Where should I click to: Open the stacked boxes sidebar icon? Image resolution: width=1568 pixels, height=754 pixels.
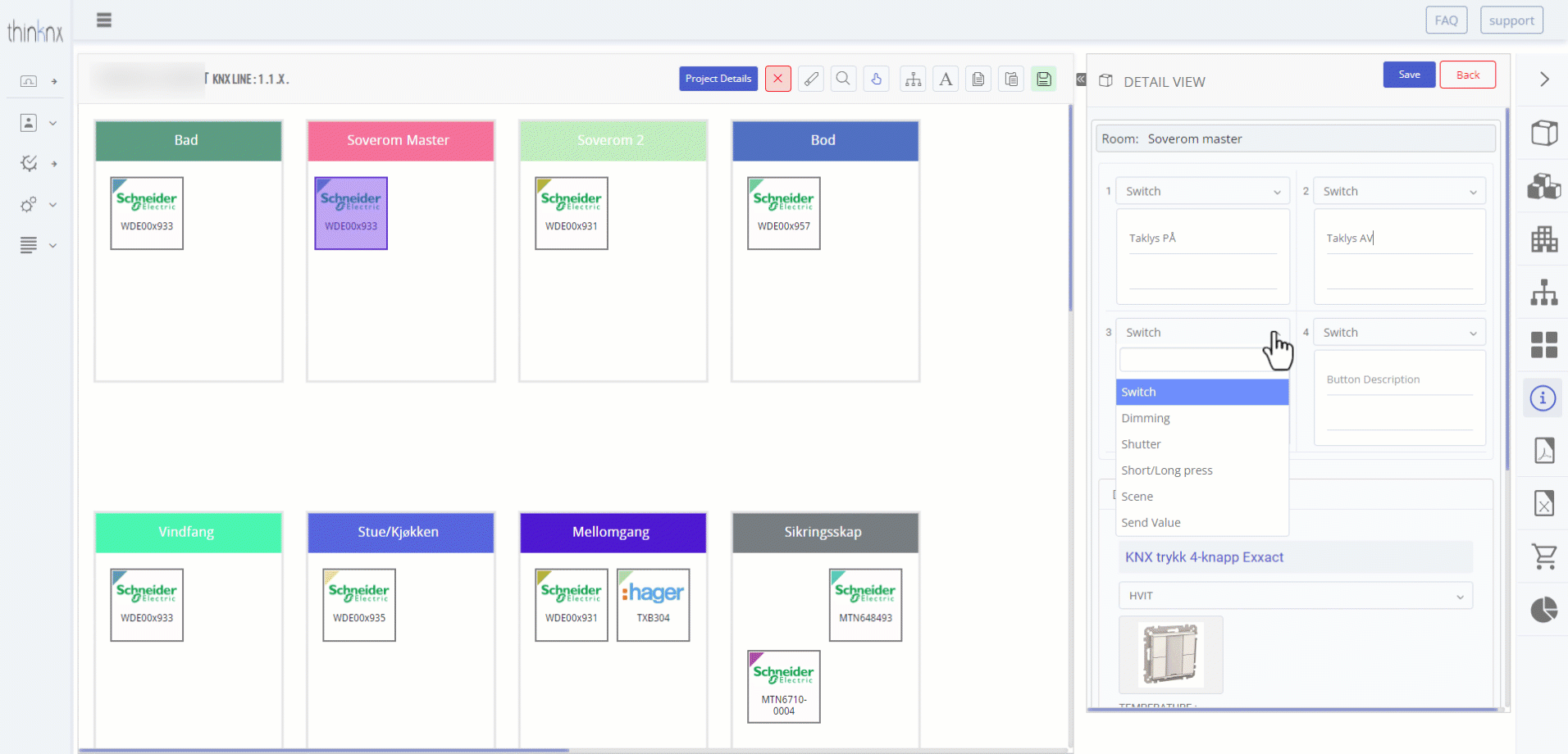pos(1544,186)
